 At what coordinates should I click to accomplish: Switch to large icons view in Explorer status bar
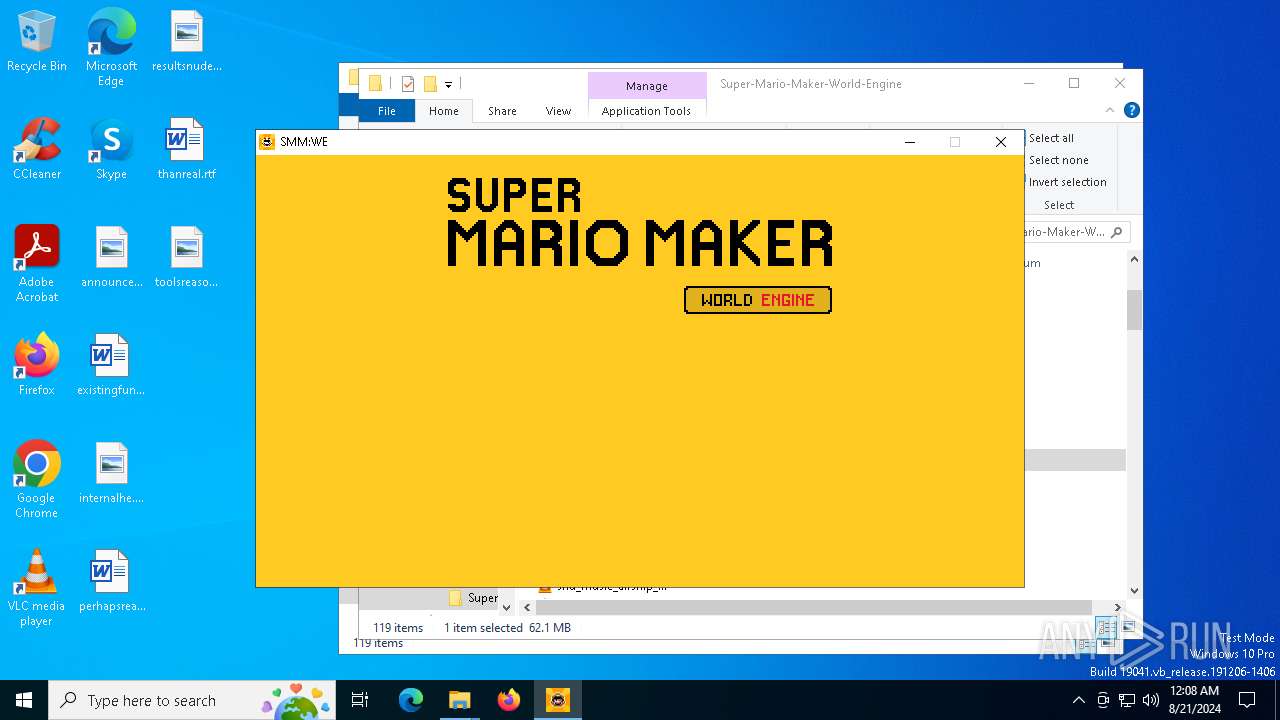pyautogui.click(x=1128, y=627)
